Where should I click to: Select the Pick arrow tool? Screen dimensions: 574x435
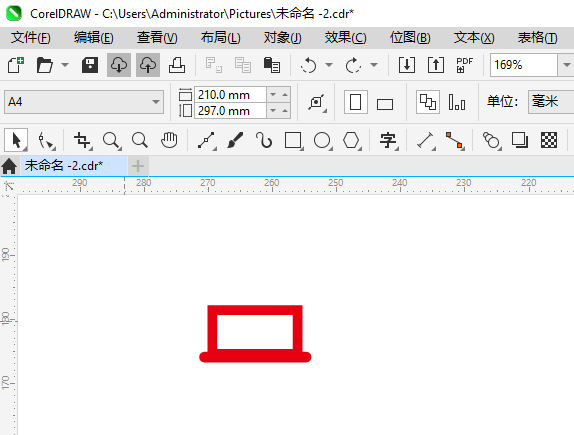tap(16, 140)
